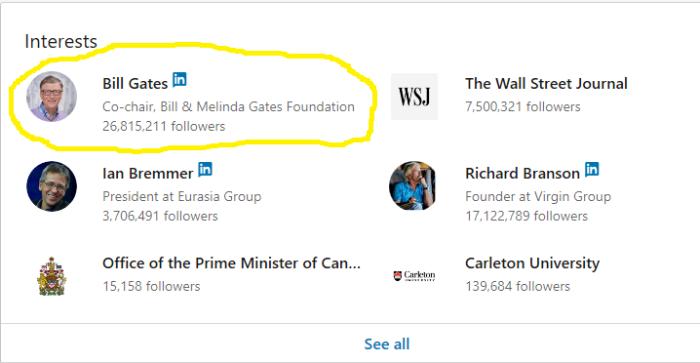
Task: Click the LinkedIn influencer badge beside Richard Branson
Action: pos(592,169)
